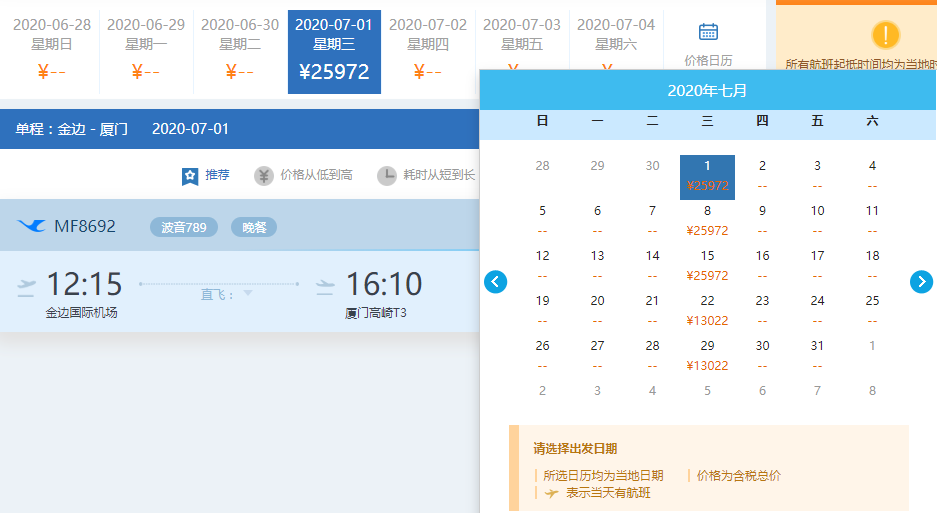Pick July 25 in the calendar
937x513 pixels.
pos(872,311)
